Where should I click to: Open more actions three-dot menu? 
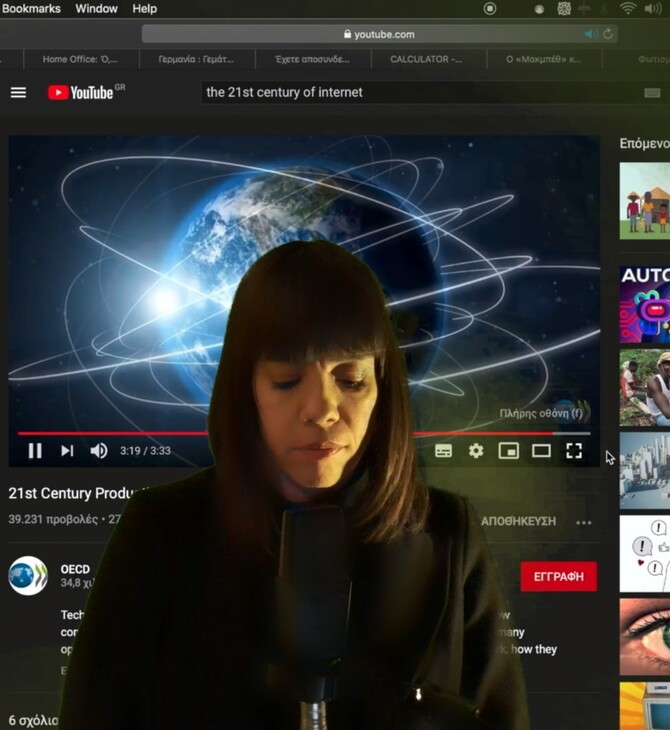583,523
